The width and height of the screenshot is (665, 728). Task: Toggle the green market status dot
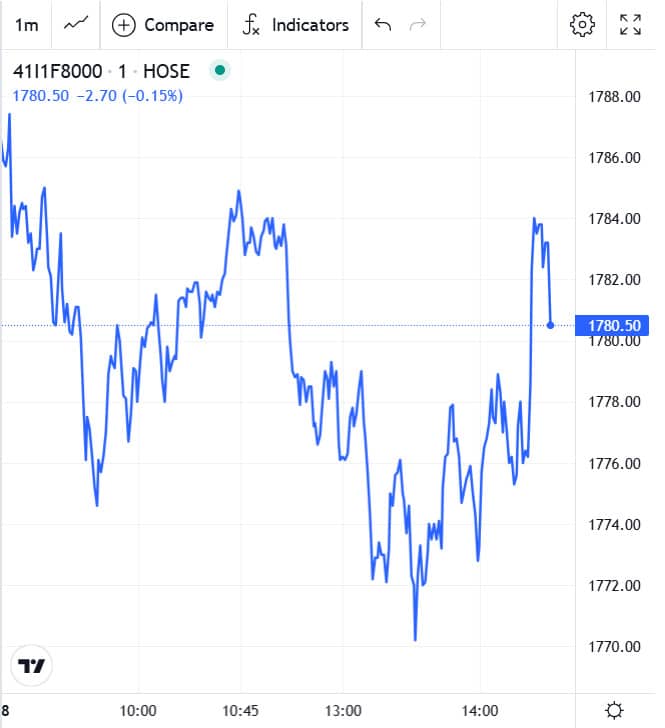pyautogui.click(x=220, y=71)
